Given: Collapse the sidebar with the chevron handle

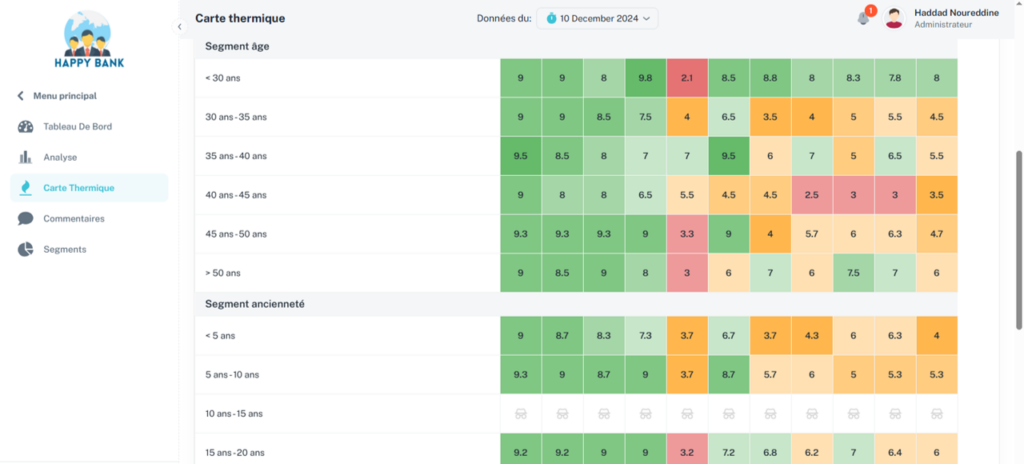Looking at the screenshot, I should point(179,27).
